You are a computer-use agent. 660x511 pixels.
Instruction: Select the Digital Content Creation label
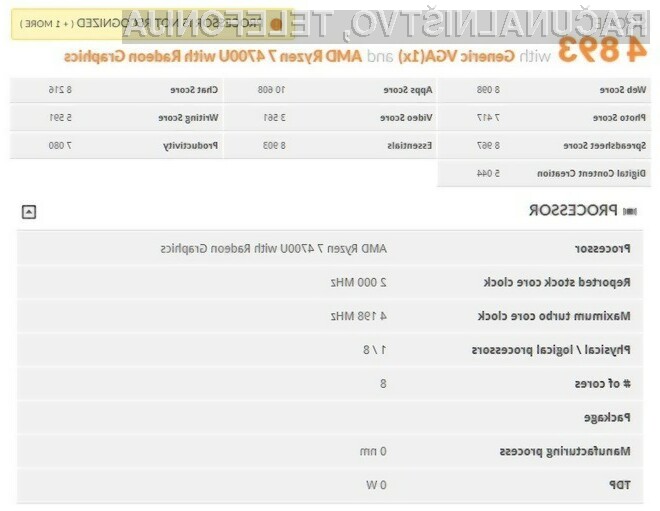pyautogui.click(x=591, y=173)
